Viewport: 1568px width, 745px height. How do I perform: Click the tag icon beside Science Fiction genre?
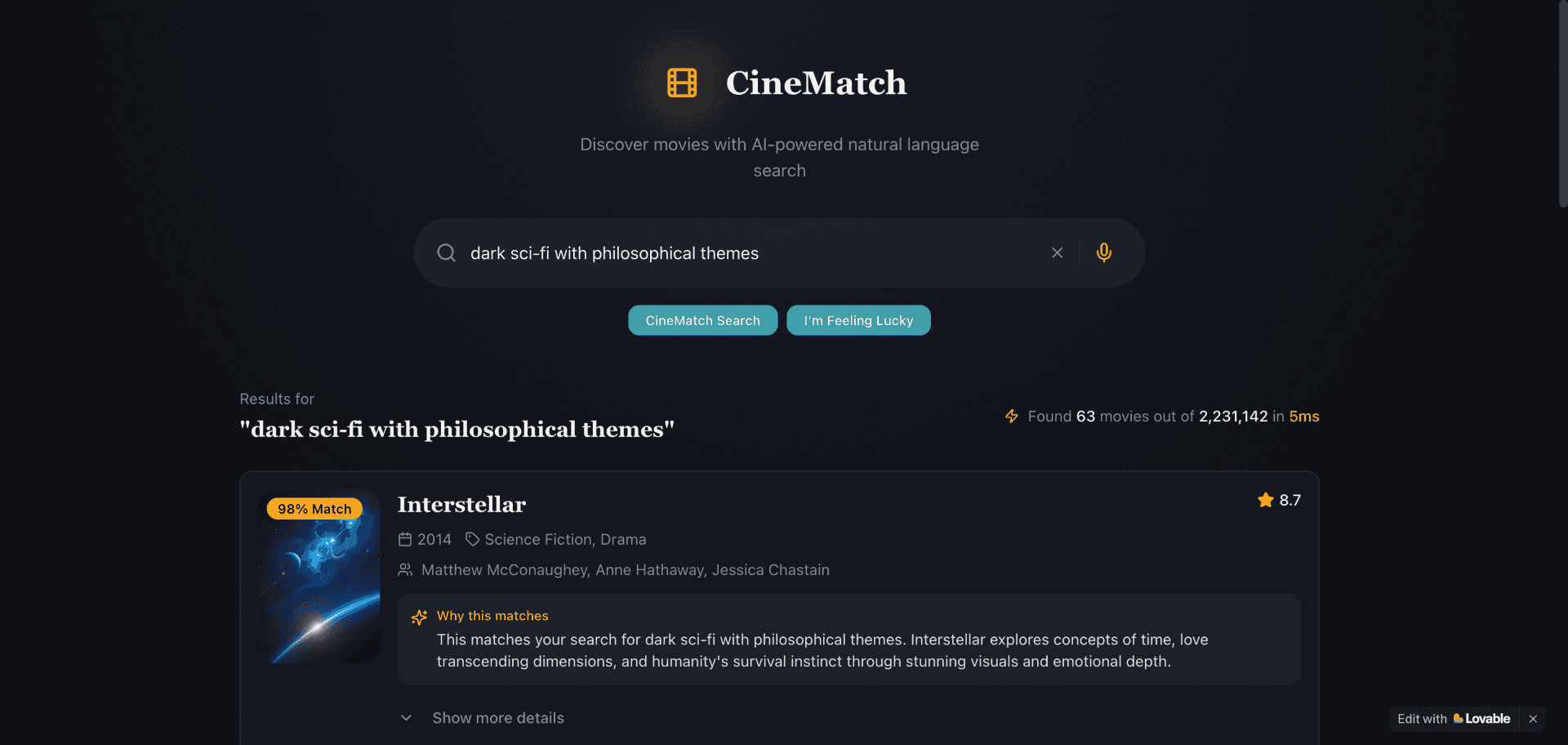pos(472,539)
